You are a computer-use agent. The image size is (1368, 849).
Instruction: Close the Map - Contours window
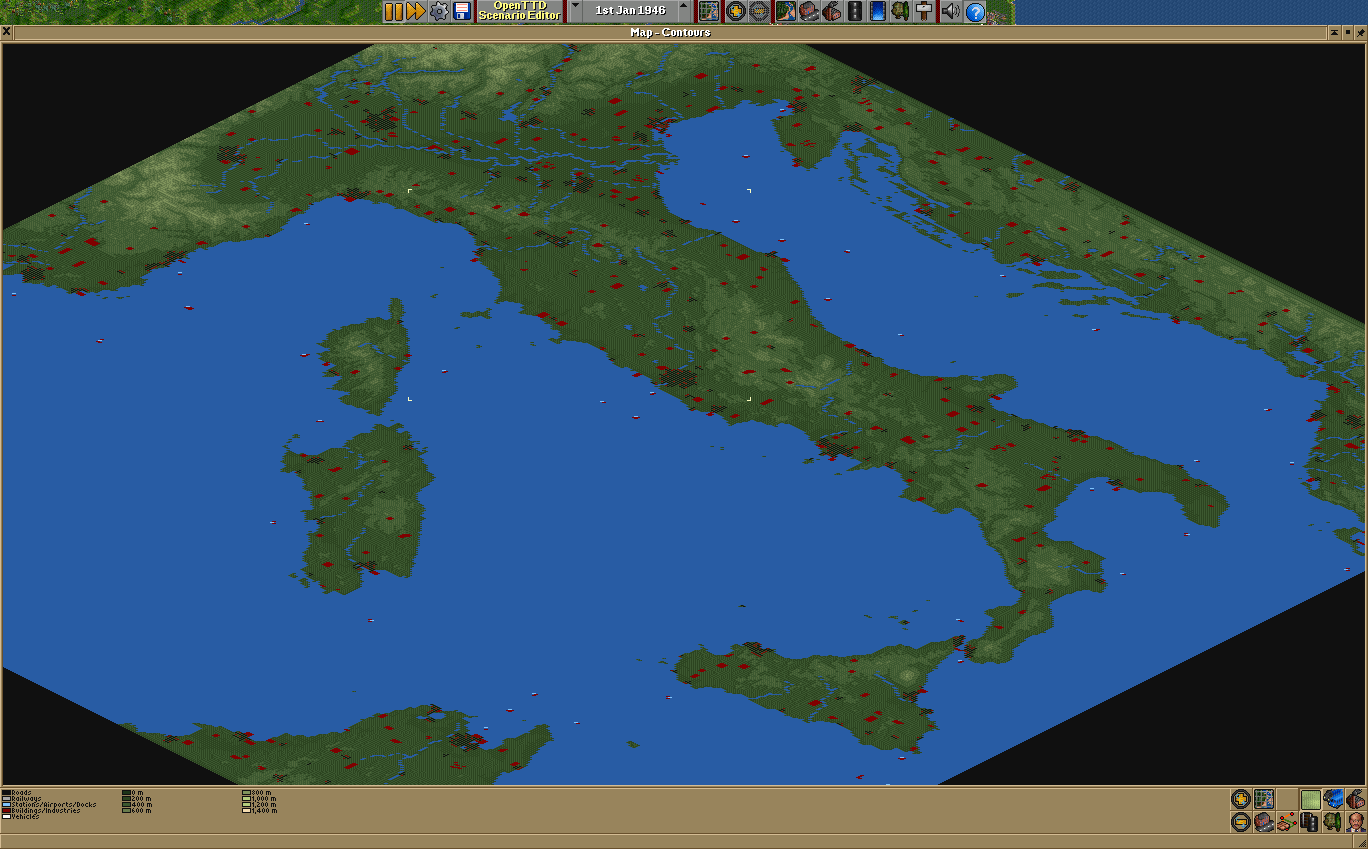[6, 32]
